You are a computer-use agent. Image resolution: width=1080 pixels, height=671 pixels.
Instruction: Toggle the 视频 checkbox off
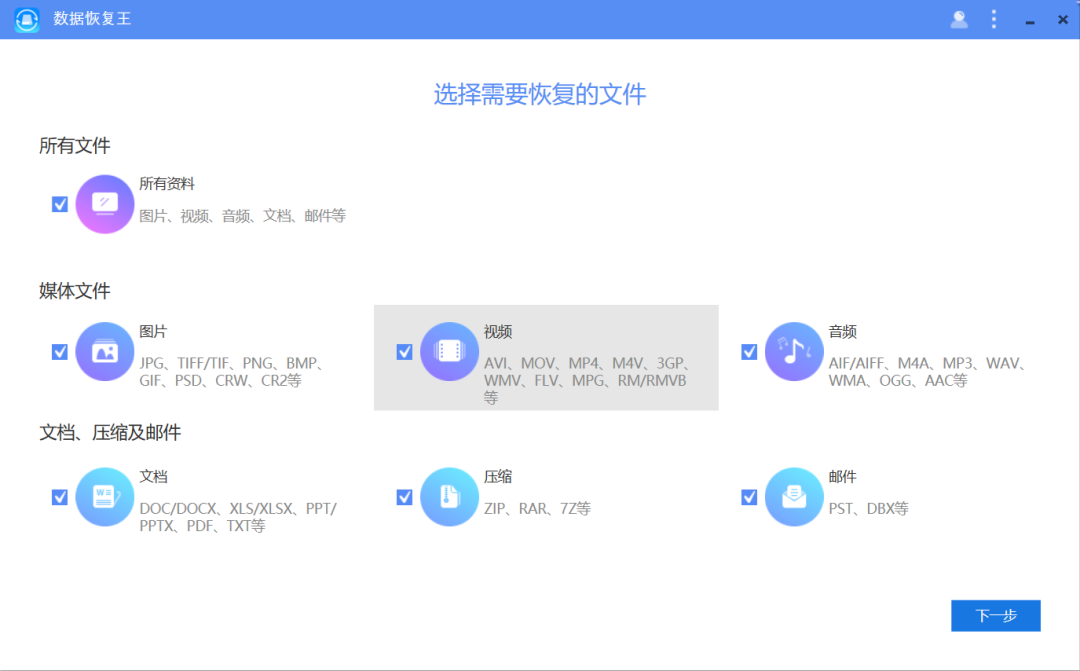click(404, 352)
